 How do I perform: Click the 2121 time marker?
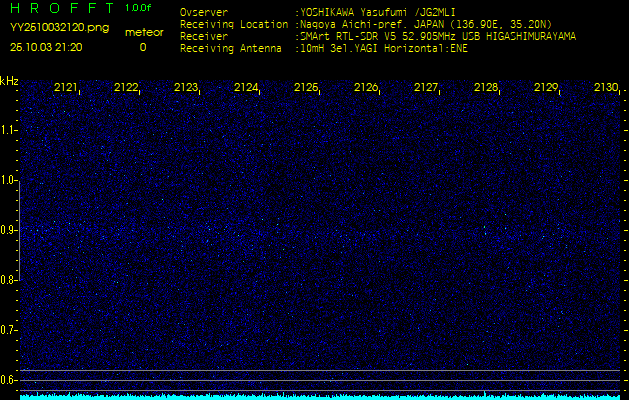click(x=66, y=88)
